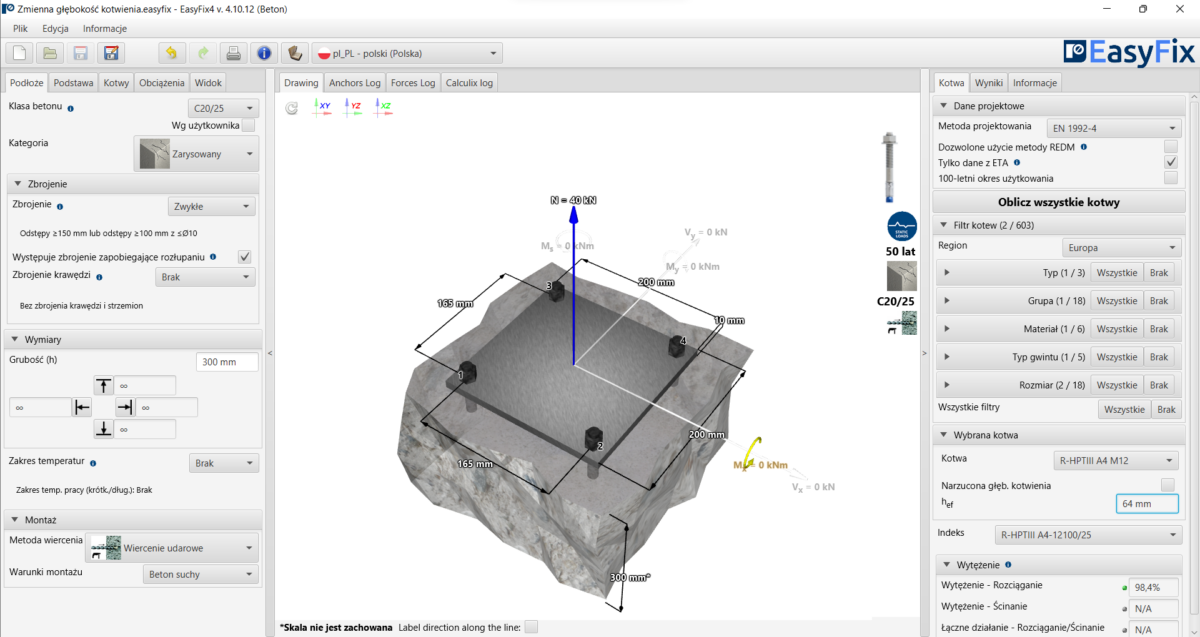Click Brak for the Grupa filter
The height and width of the screenshot is (637, 1200).
coord(1159,301)
